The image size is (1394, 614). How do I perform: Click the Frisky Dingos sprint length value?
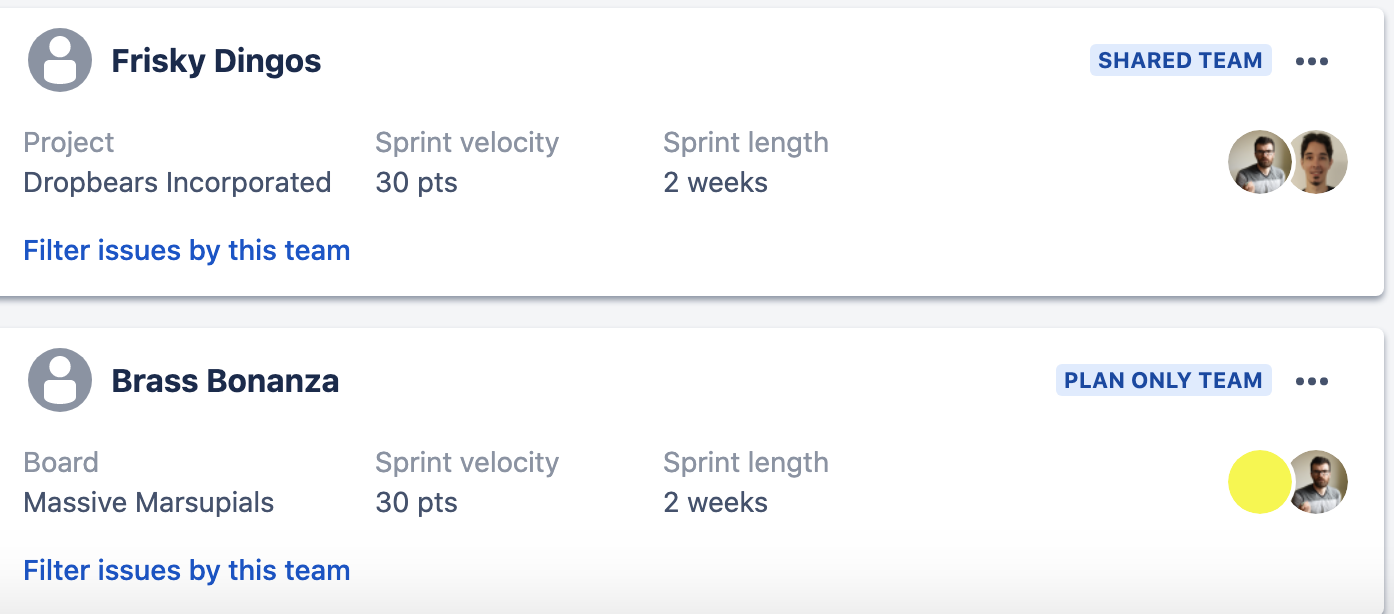tap(715, 183)
